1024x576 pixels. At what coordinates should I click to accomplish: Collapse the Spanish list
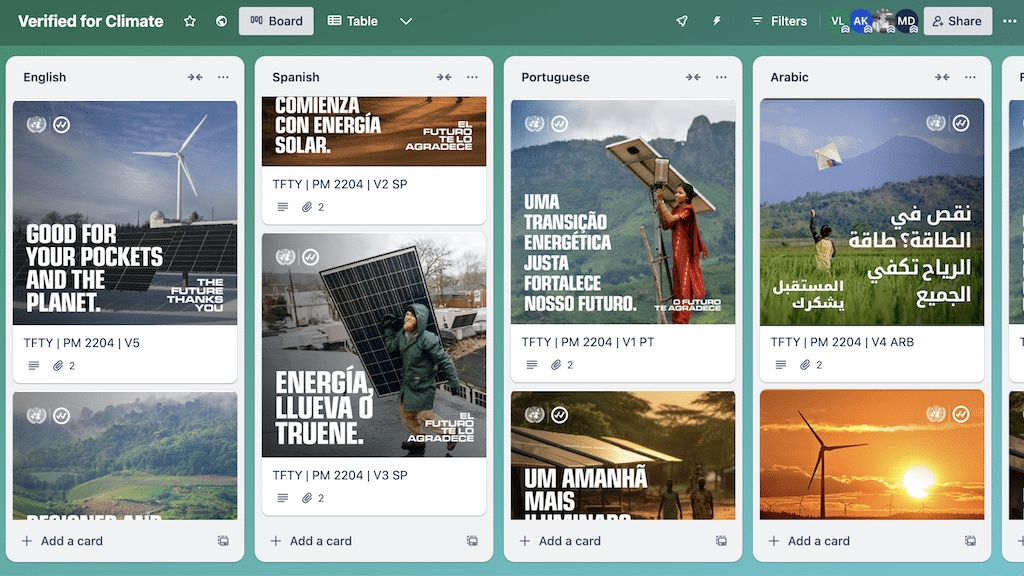click(x=444, y=77)
